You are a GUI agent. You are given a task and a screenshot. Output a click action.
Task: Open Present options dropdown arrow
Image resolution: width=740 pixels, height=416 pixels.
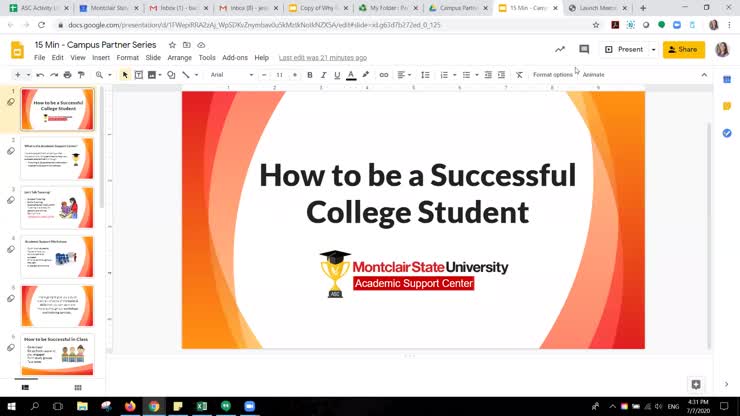pos(653,50)
